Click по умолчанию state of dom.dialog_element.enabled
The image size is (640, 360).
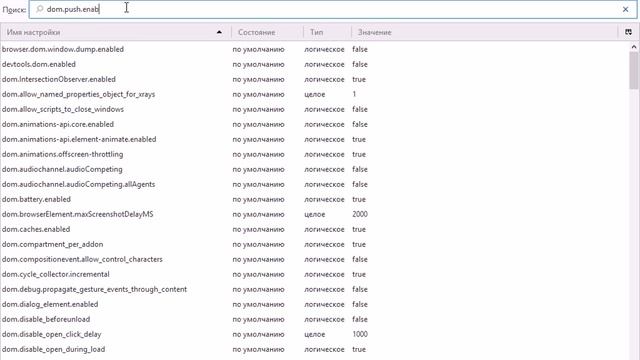tap(258, 304)
